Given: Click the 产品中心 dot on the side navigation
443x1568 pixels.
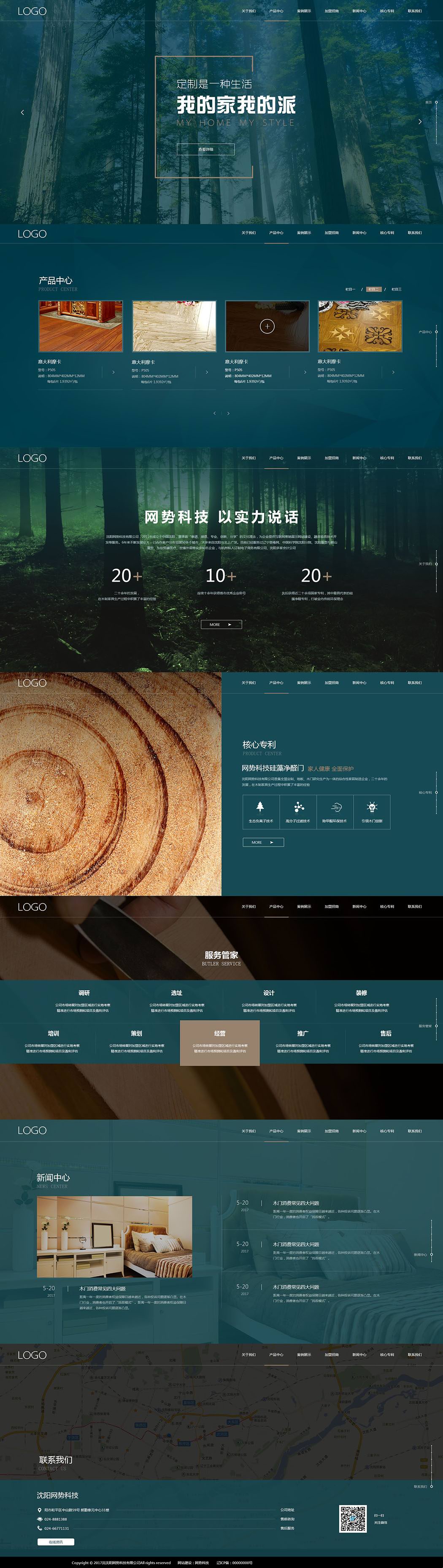Looking at the screenshot, I should coord(436,332).
